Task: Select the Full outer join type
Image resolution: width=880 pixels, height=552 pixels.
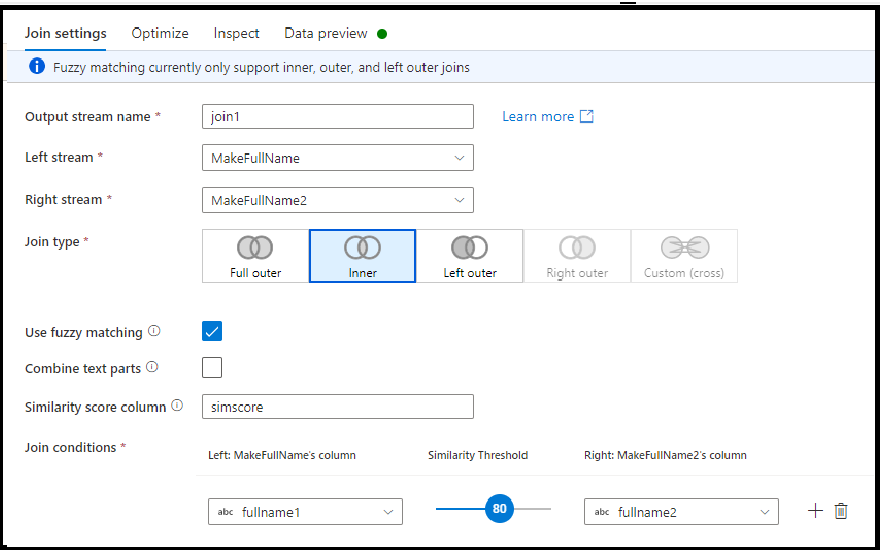Action: [255, 256]
